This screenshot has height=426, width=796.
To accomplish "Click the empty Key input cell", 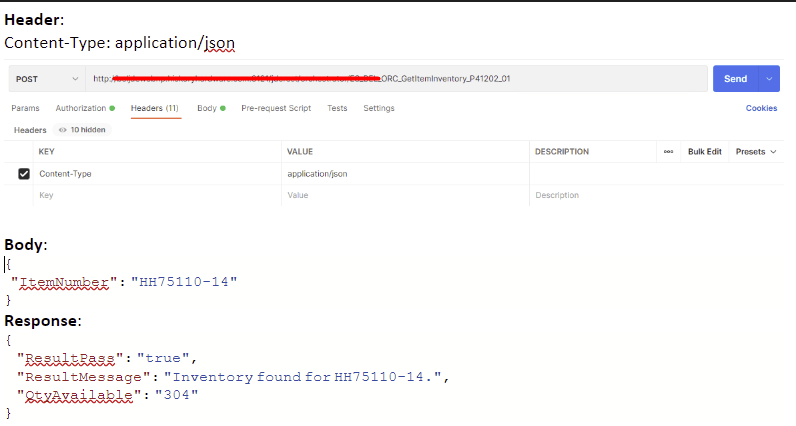I will (150, 196).
